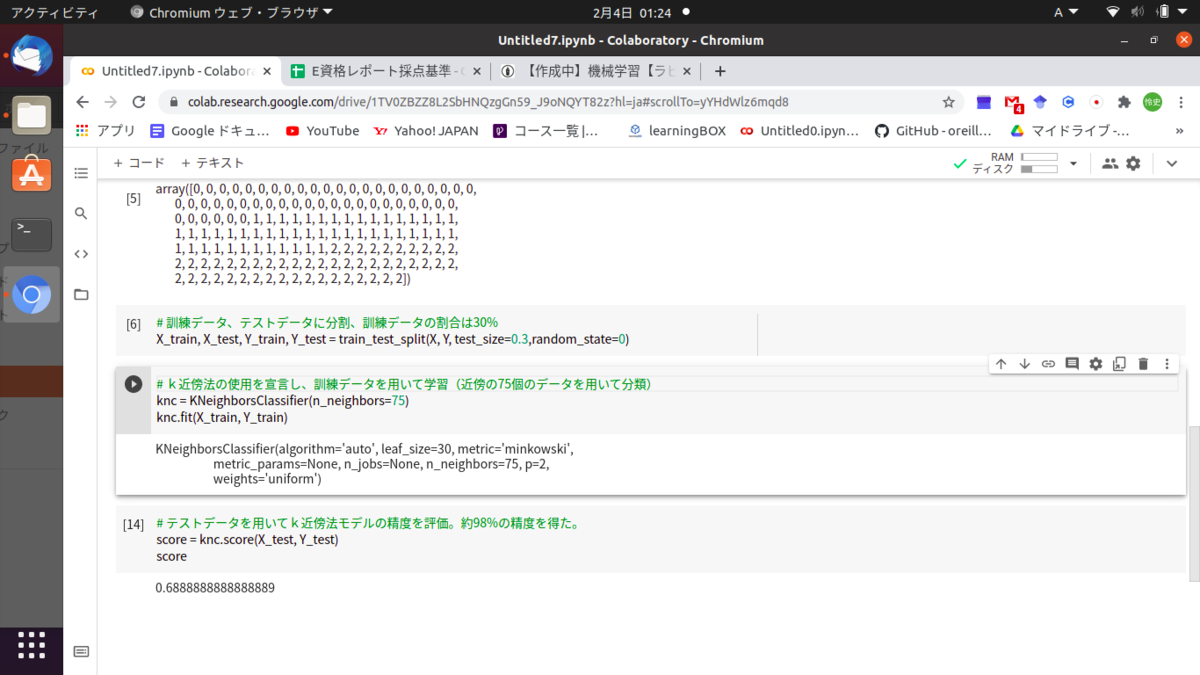Open the Files sidebar panel
The height and width of the screenshot is (675, 1200).
coord(81,294)
